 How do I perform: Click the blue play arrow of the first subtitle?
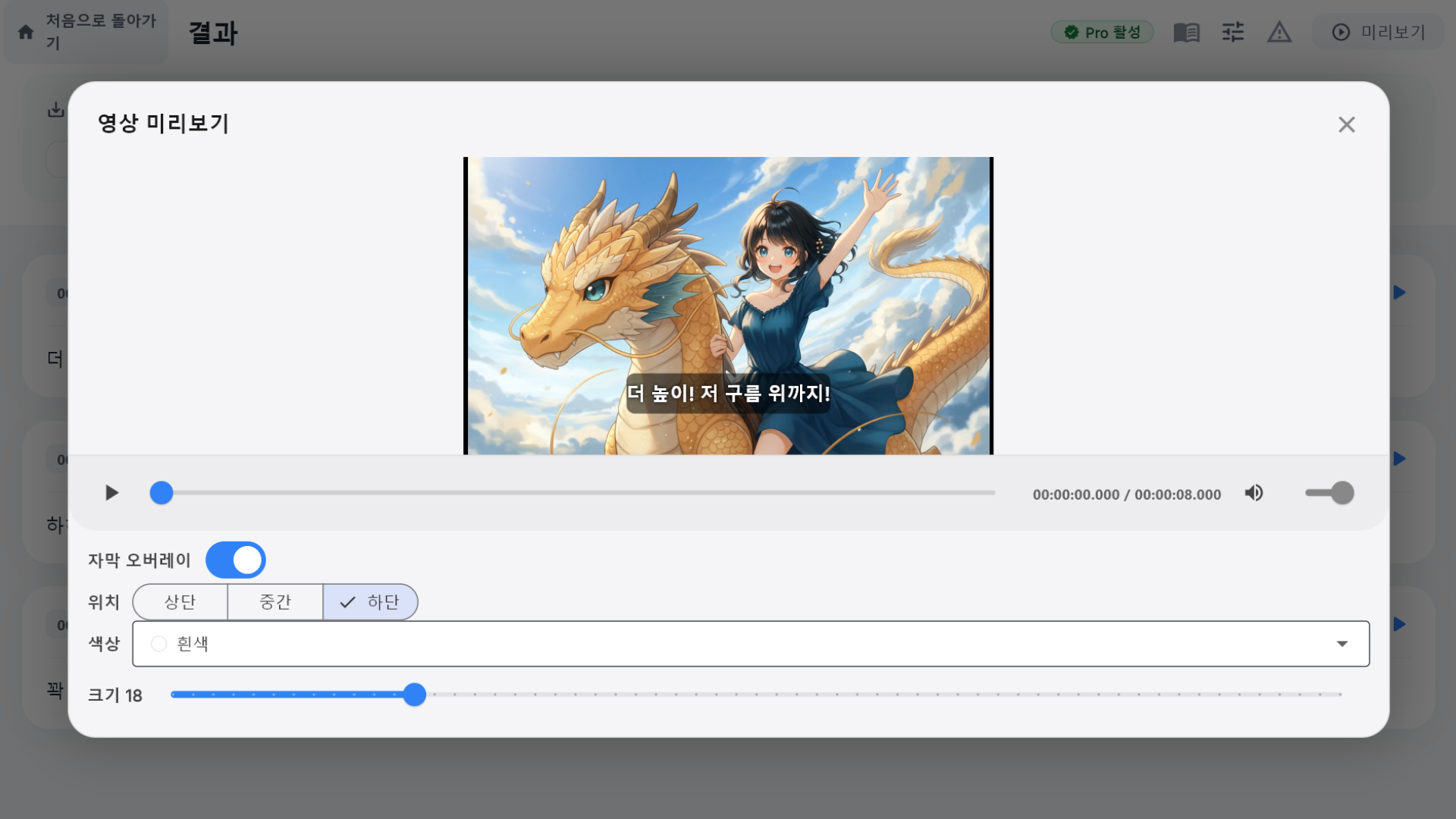pos(1399,293)
